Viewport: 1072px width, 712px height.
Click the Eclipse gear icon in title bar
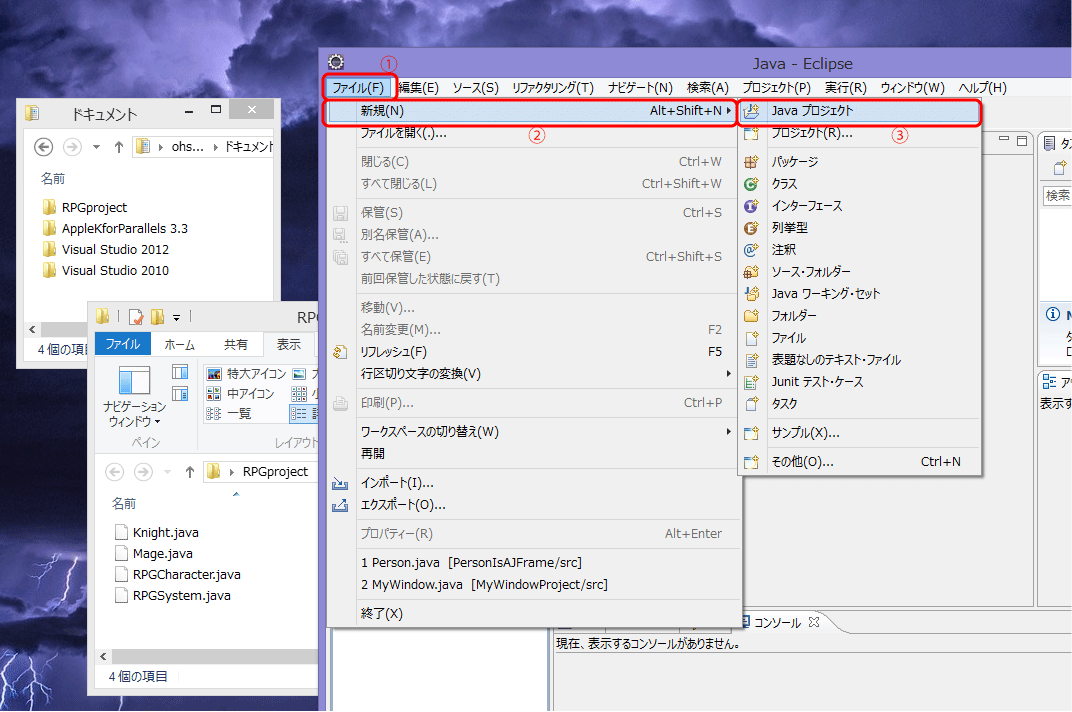(x=336, y=62)
